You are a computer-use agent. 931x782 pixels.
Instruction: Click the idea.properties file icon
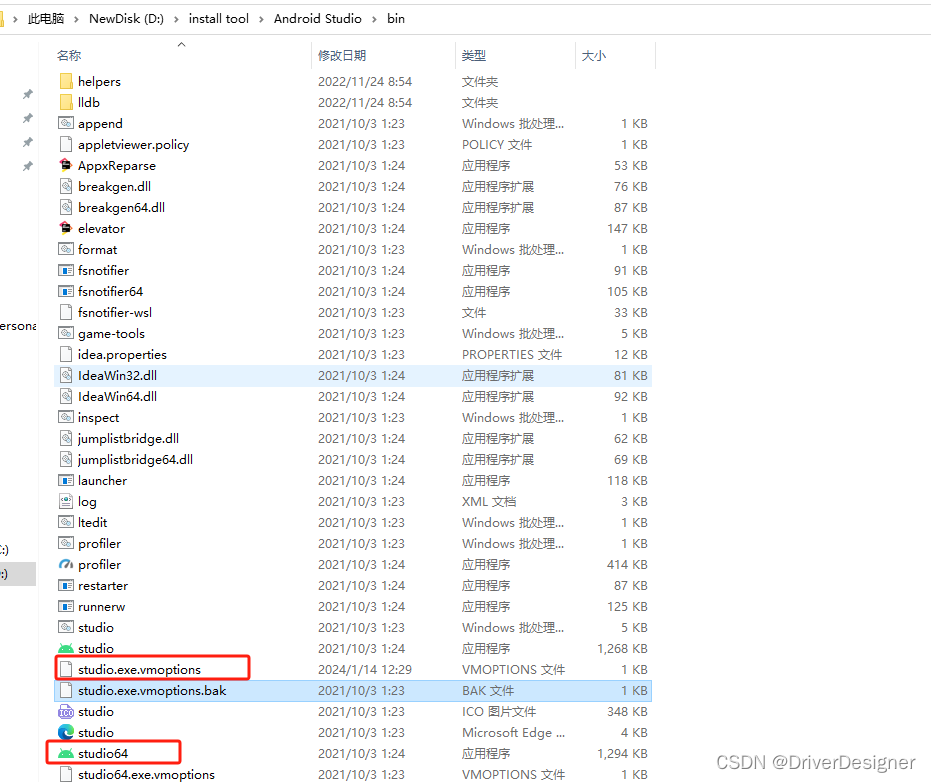tap(66, 354)
